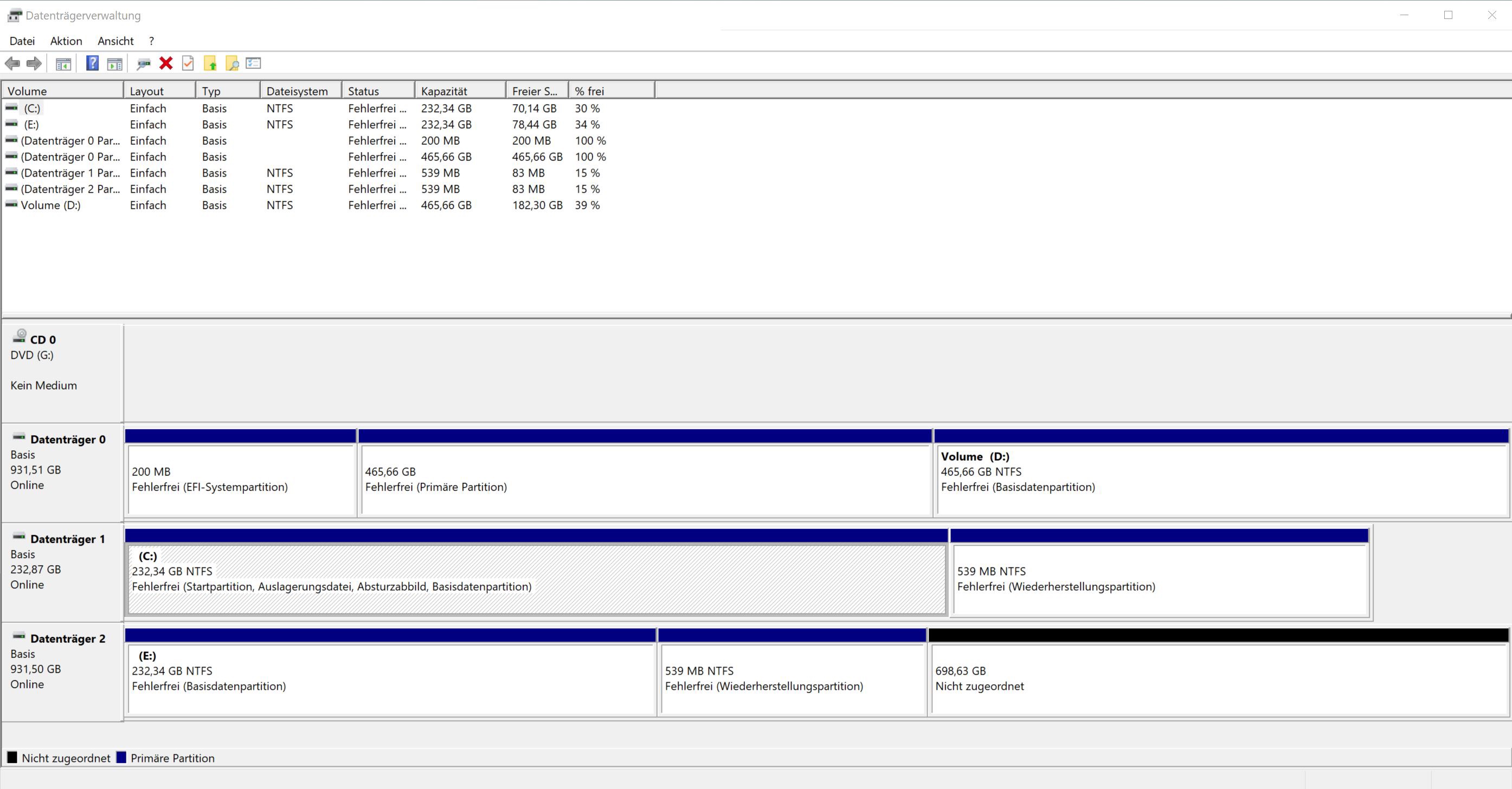Select the 465,66 GB Primäre Partition block
This screenshot has height=789, width=1512.
[x=646, y=473]
